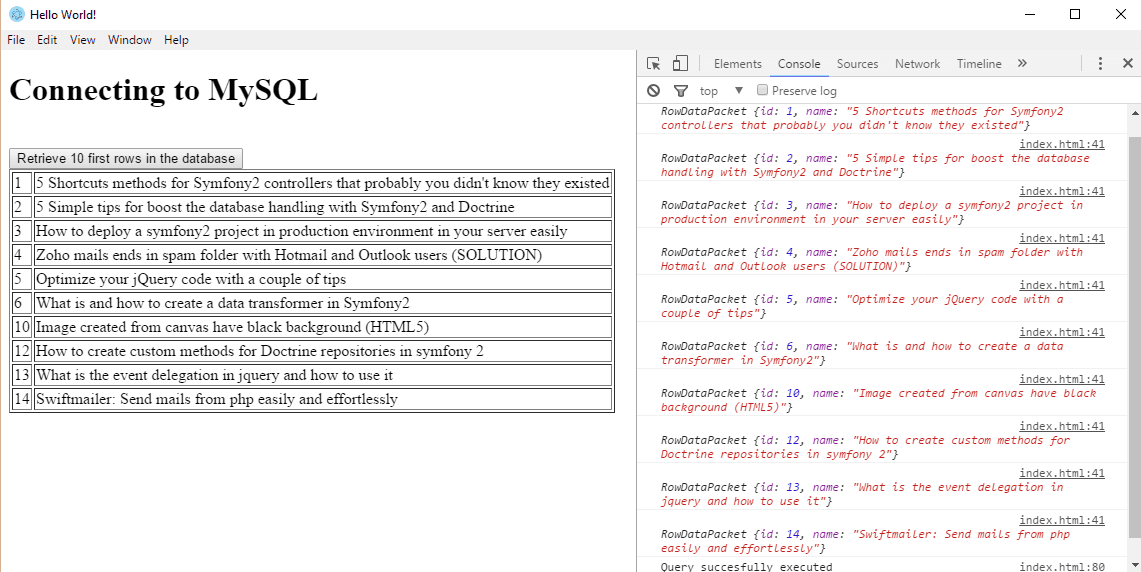Open the console filter funnel icon

pyautogui.click(x=680, y=90)
